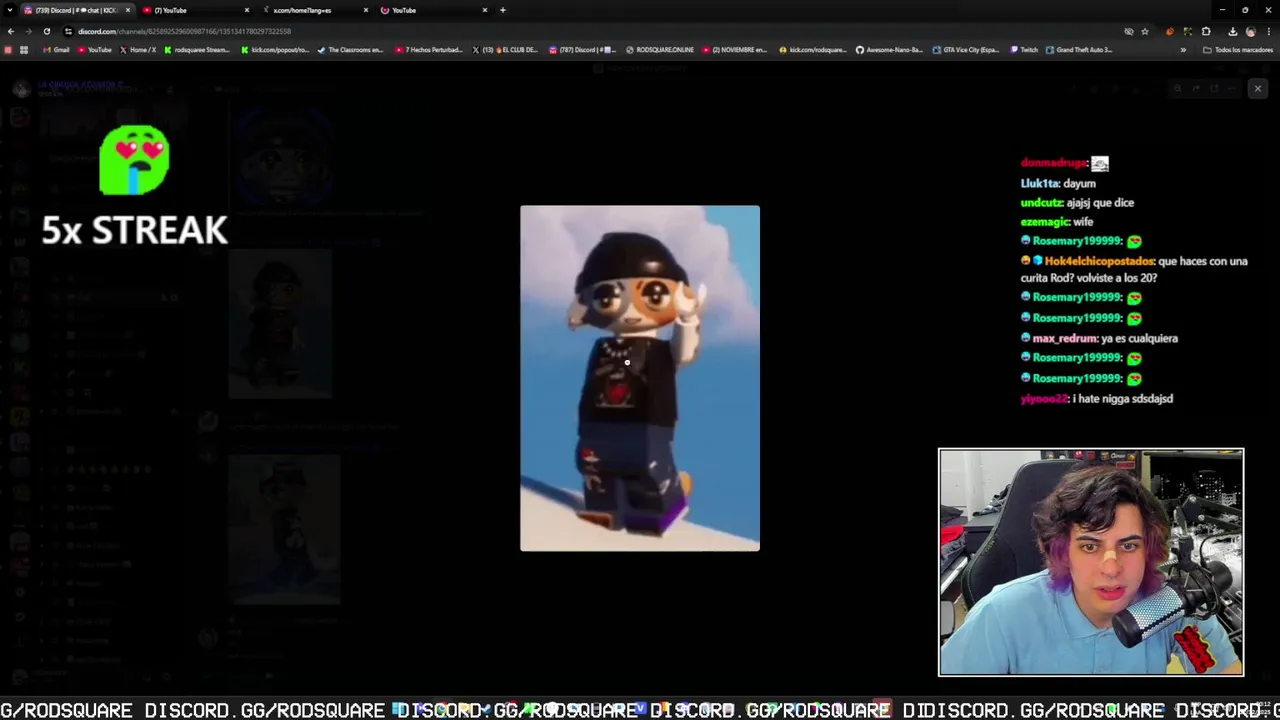Viewport: 1280px width, 720px height.
Task: Click the ezemagic username in chat
Action: click(x=1045, y=221)
